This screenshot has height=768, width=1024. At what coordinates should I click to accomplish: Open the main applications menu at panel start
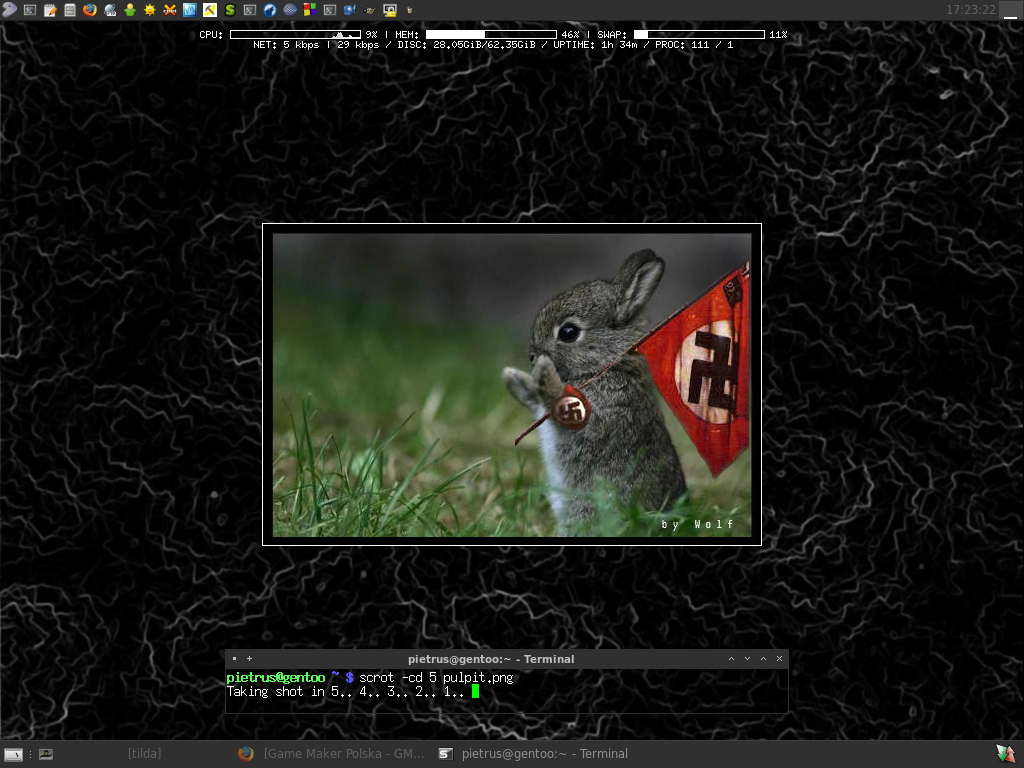coord(10,10)
